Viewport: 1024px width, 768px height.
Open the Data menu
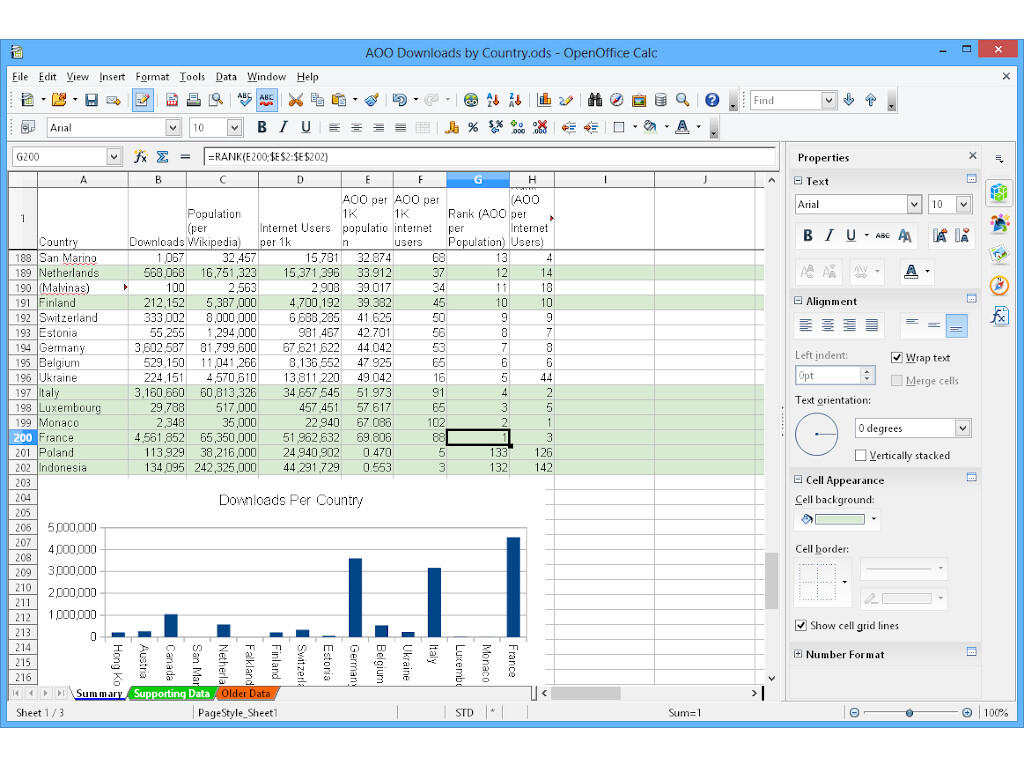(226, 76)
